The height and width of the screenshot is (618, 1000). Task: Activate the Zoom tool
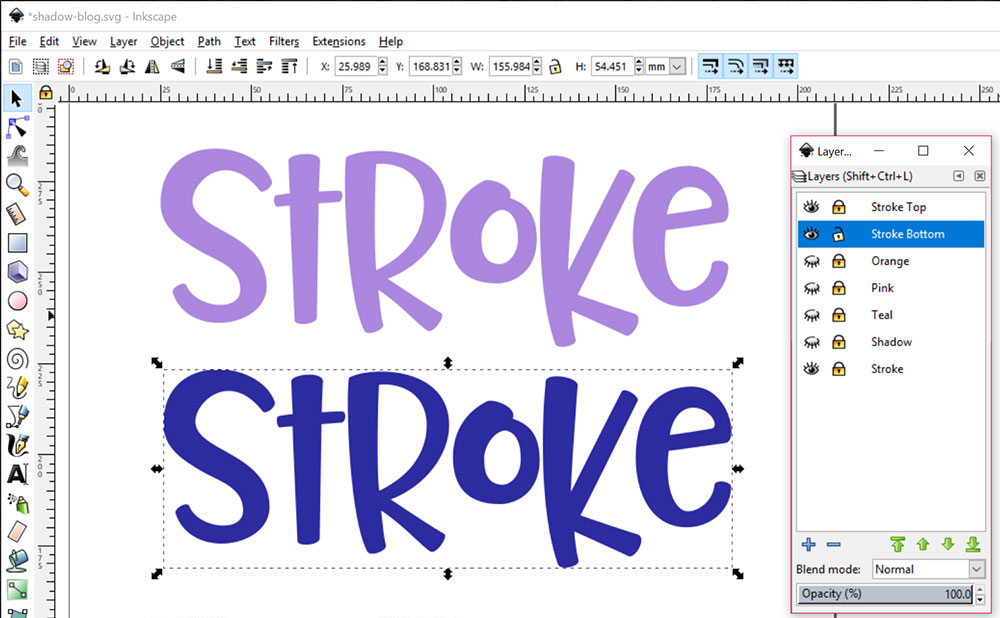(x=15, y=185)
